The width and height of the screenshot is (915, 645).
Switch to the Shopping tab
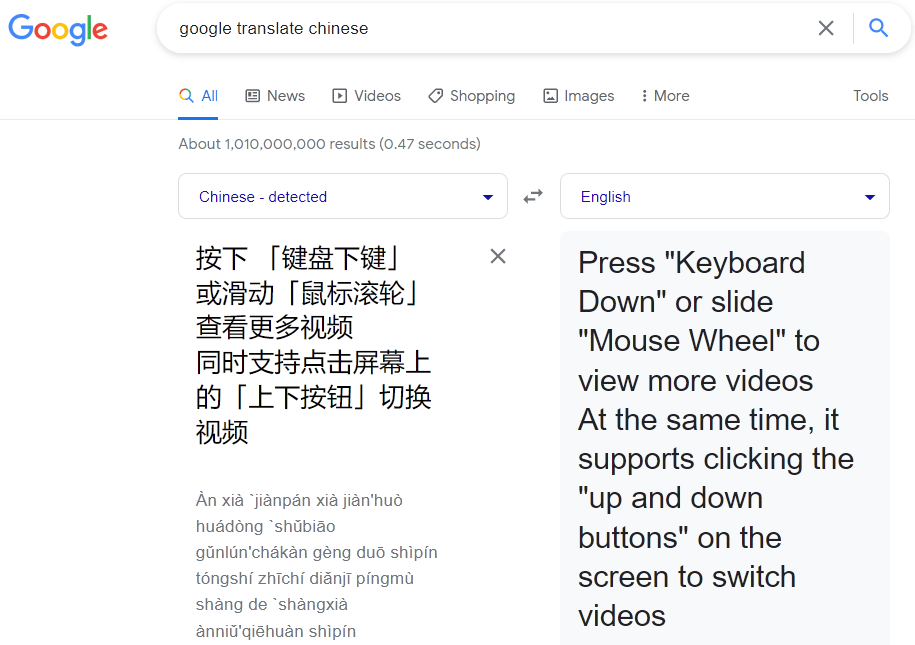(x=471, y=95)
